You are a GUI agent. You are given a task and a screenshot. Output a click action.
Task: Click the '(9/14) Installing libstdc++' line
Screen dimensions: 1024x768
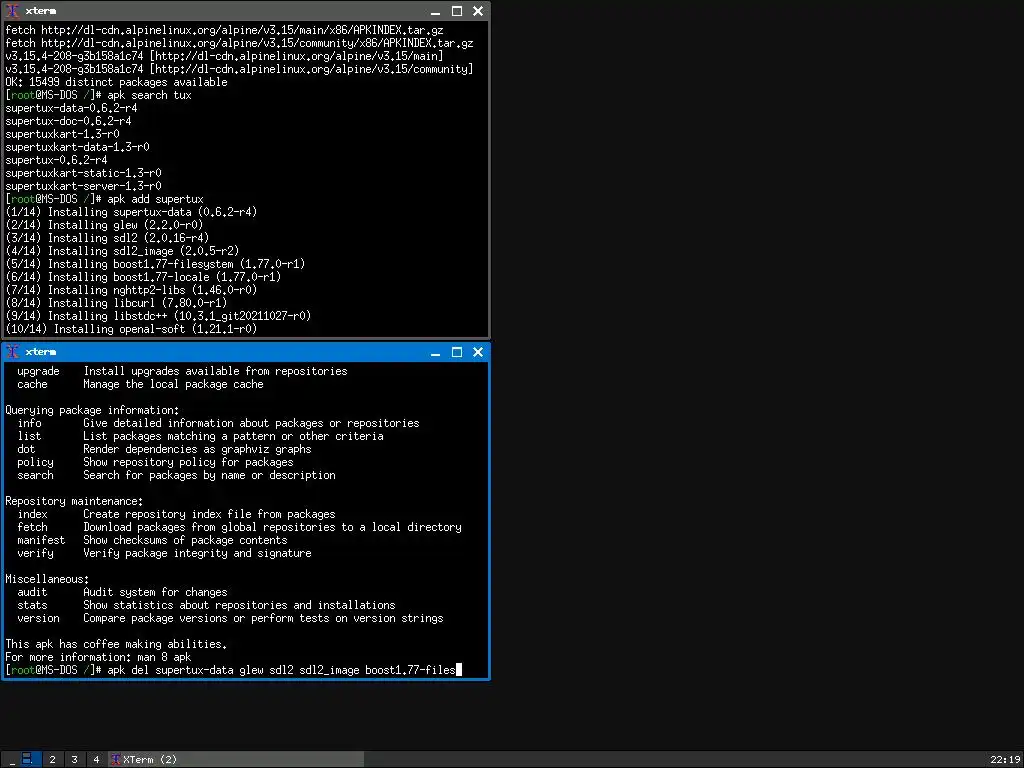(158, 316)
